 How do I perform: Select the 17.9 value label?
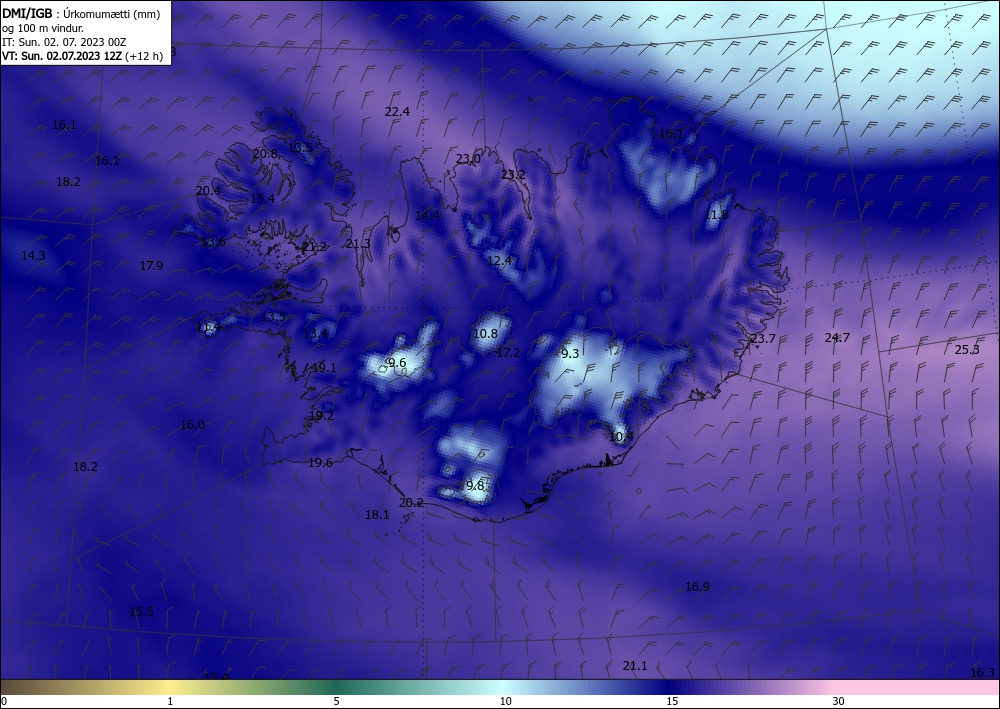(151, 266)
